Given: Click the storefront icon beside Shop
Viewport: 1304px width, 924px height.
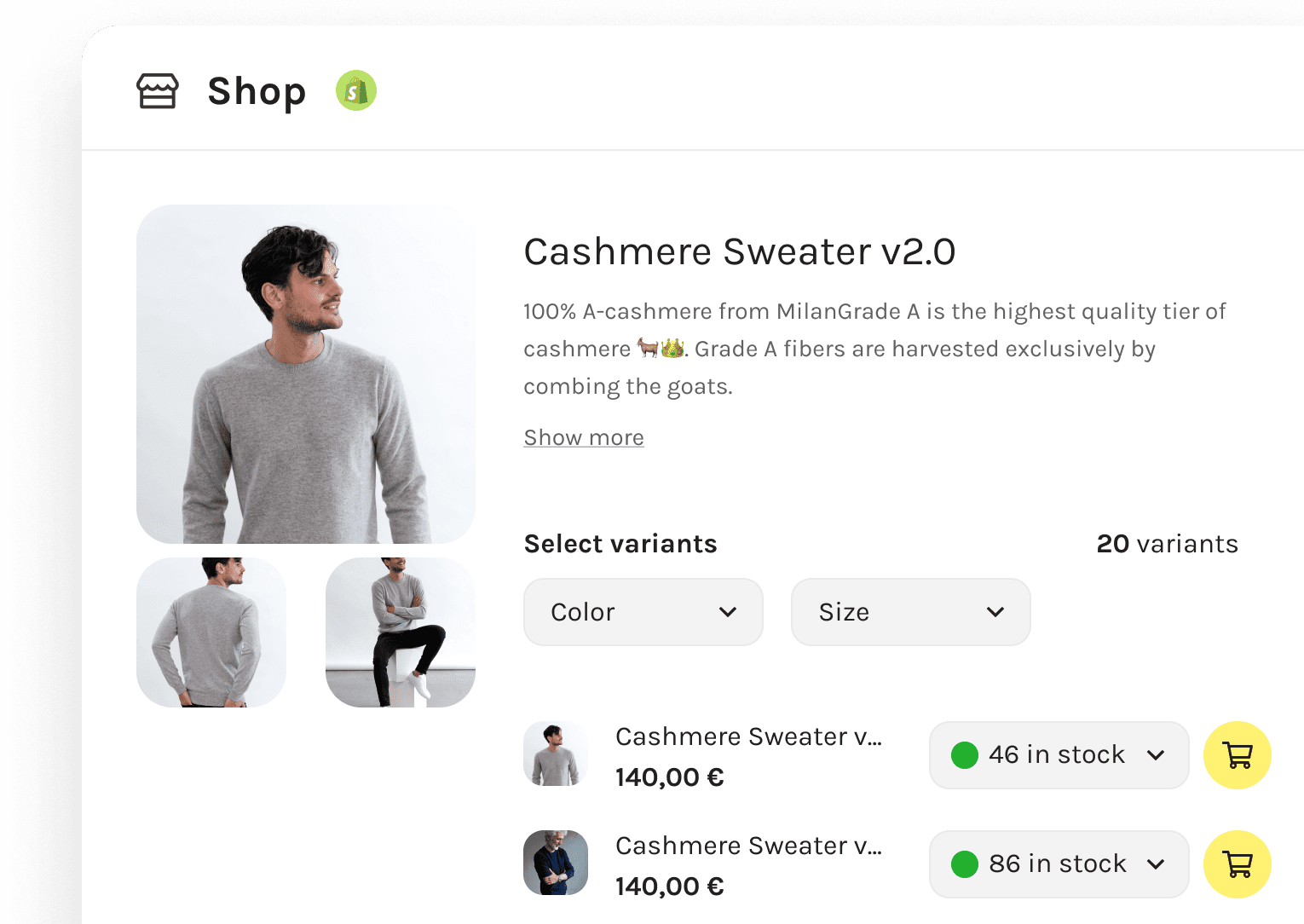Looking at the screenshot, I should click(x=158, y=91).
